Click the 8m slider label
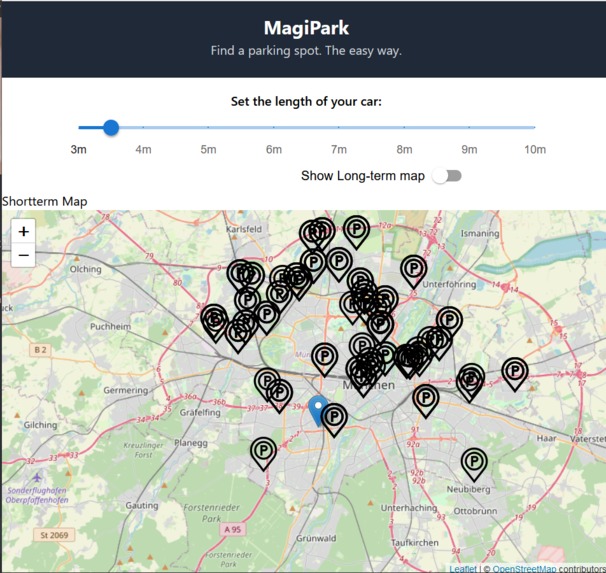Screen dimensions: 606x573 404,150
